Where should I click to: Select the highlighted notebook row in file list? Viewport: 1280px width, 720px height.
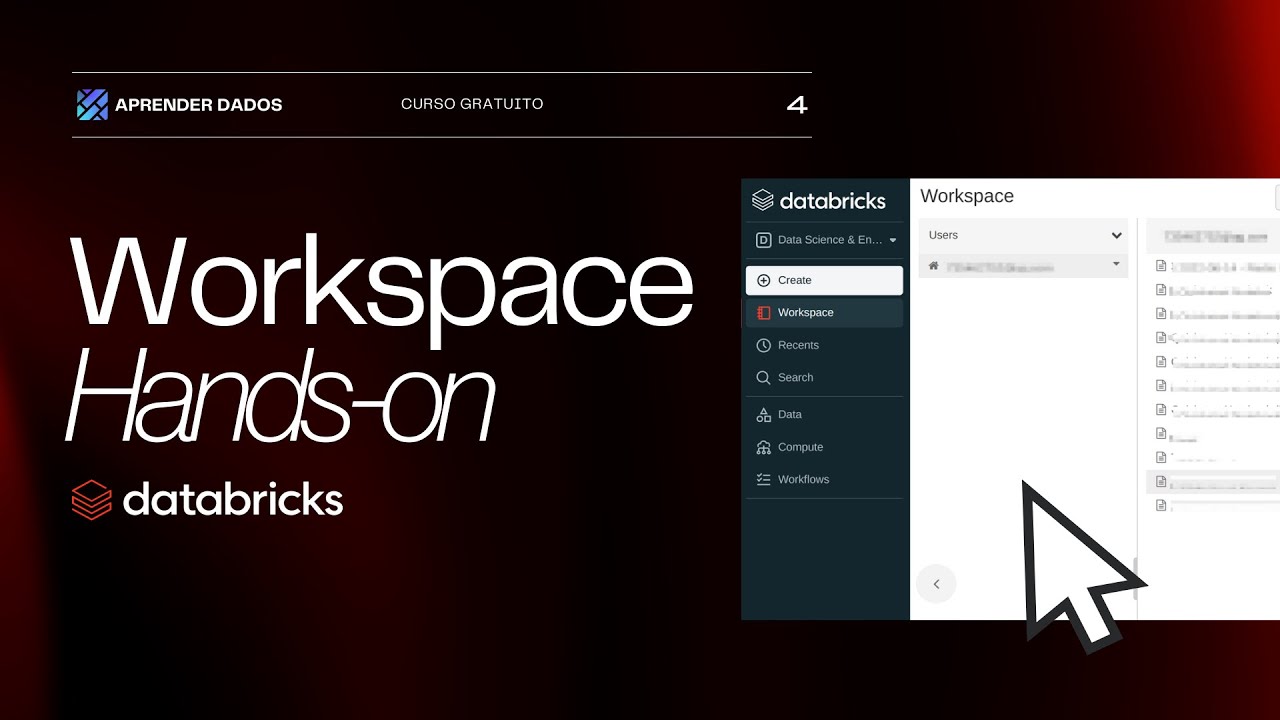1213,482
